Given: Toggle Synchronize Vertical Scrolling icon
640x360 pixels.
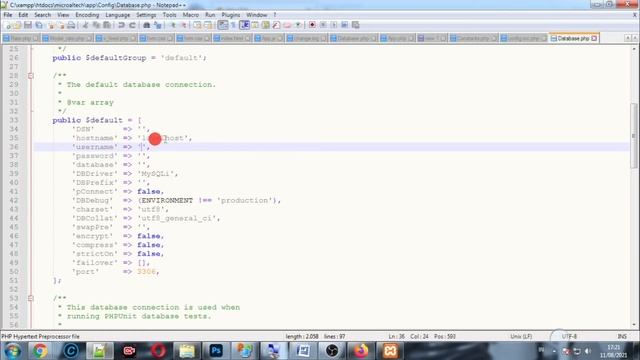Looking at the screenshot, I should tap(197, 25).
